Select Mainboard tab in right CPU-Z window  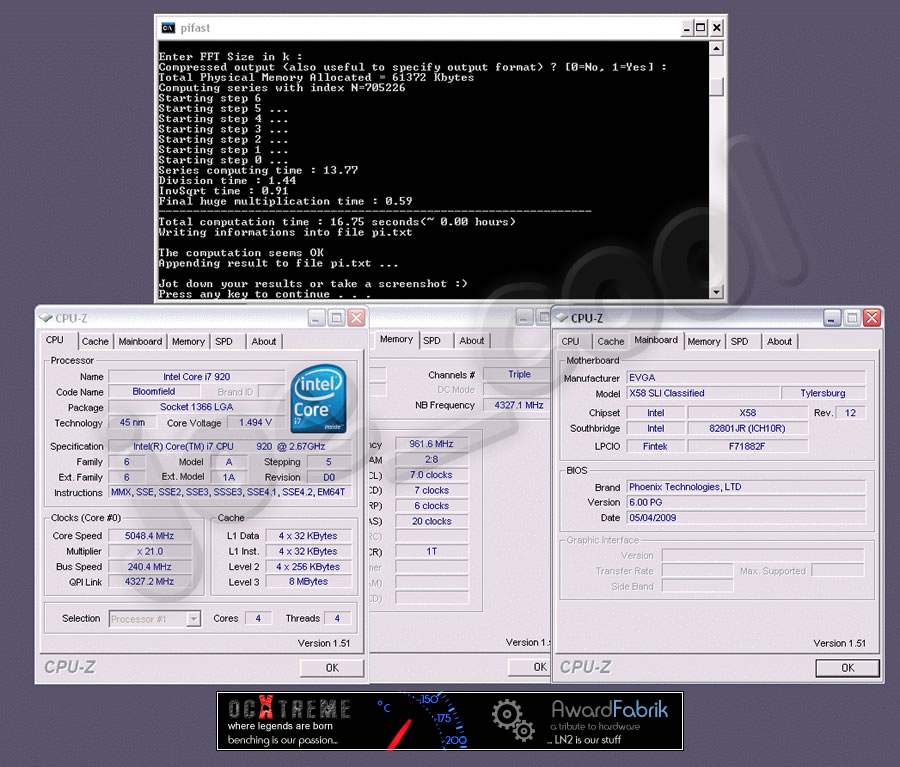tap(656, 340)
